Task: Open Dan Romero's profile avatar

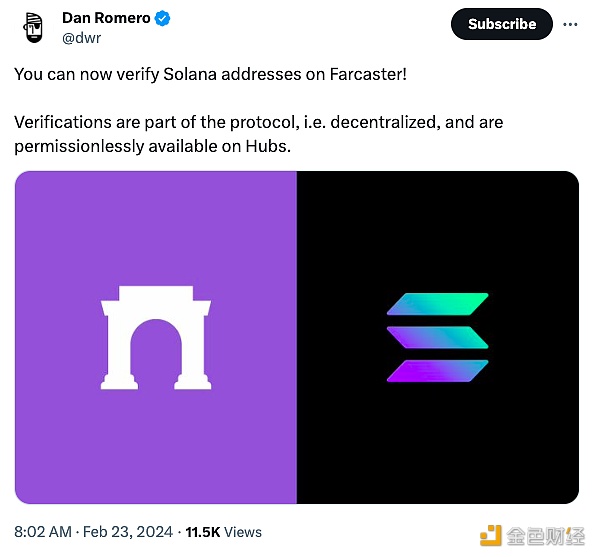Action: [33, 27]
